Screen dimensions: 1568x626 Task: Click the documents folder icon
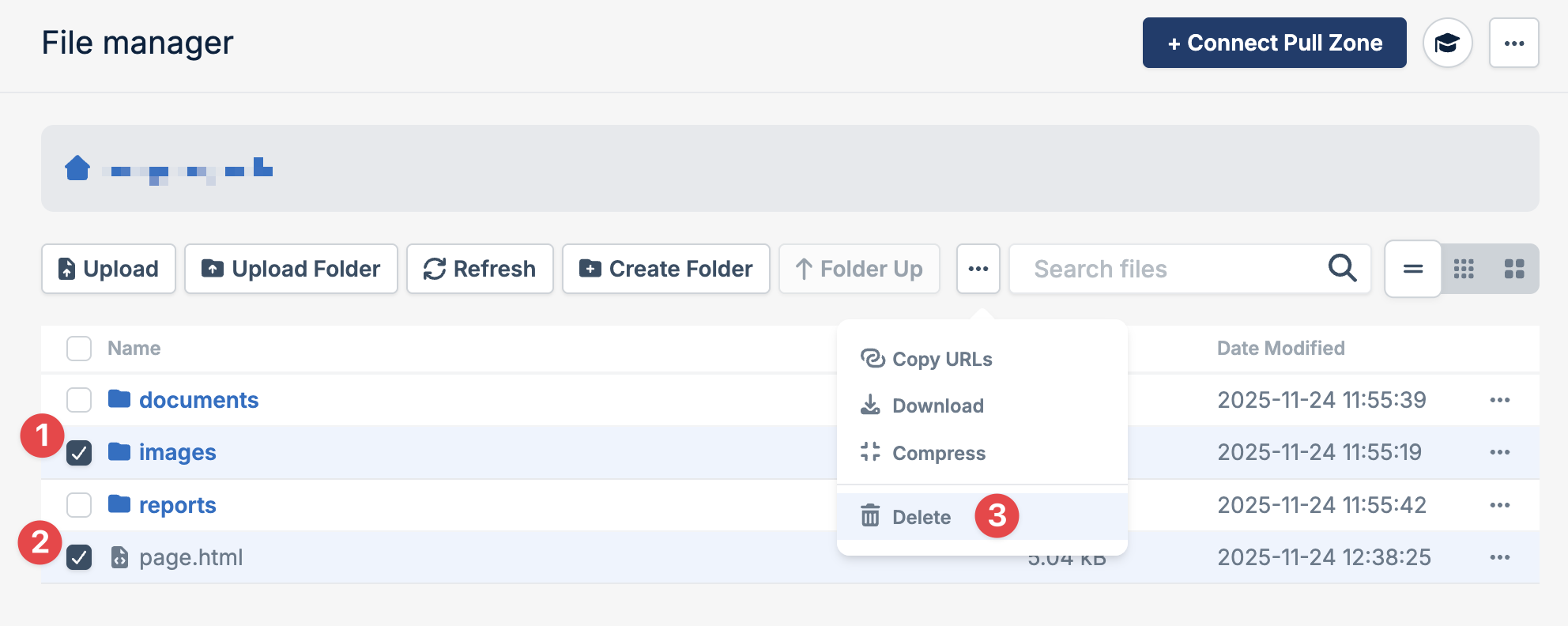[x=119, y=398]
